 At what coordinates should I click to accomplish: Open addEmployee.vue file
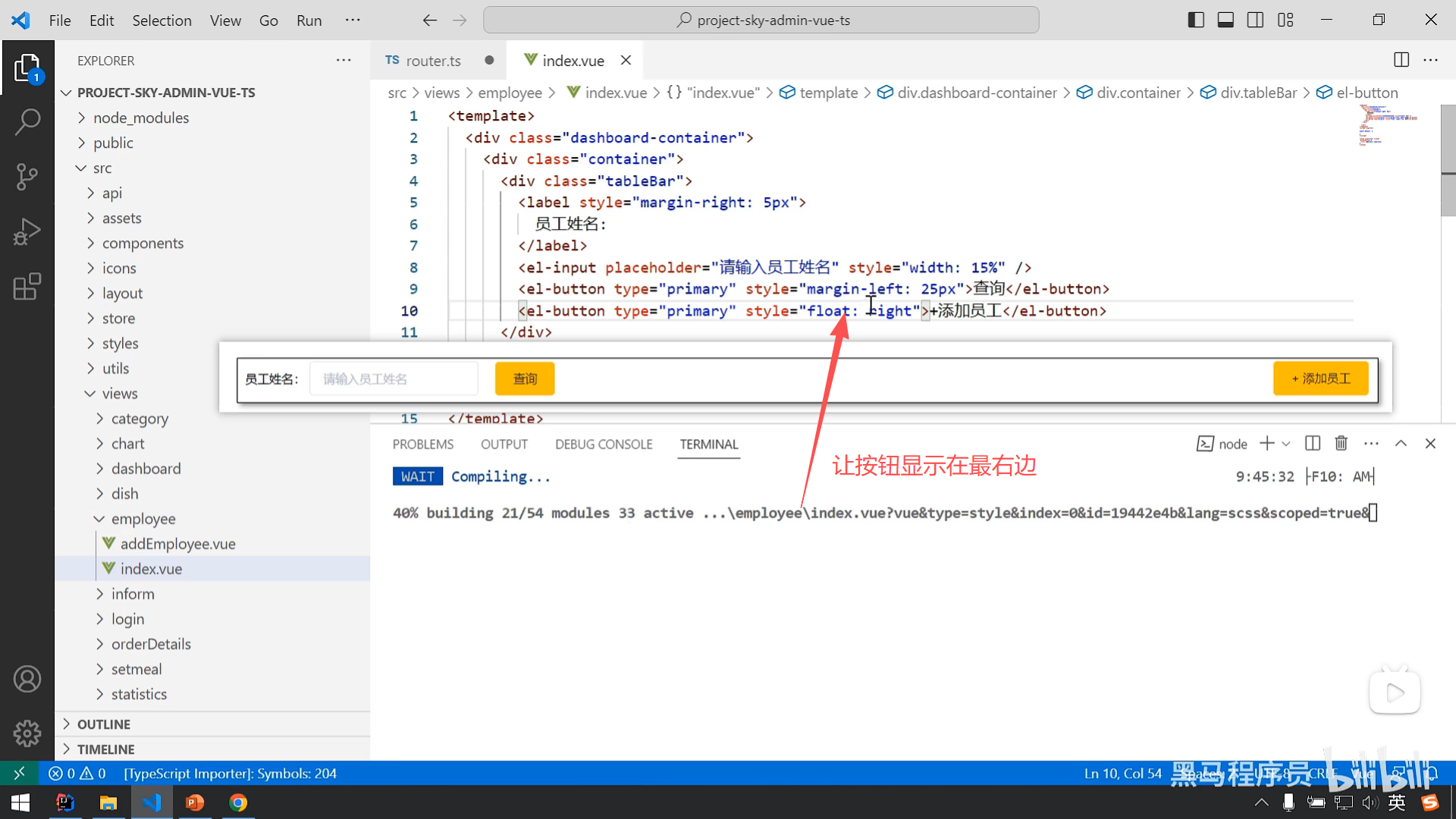pyautogui.click(x=177, y=544)
